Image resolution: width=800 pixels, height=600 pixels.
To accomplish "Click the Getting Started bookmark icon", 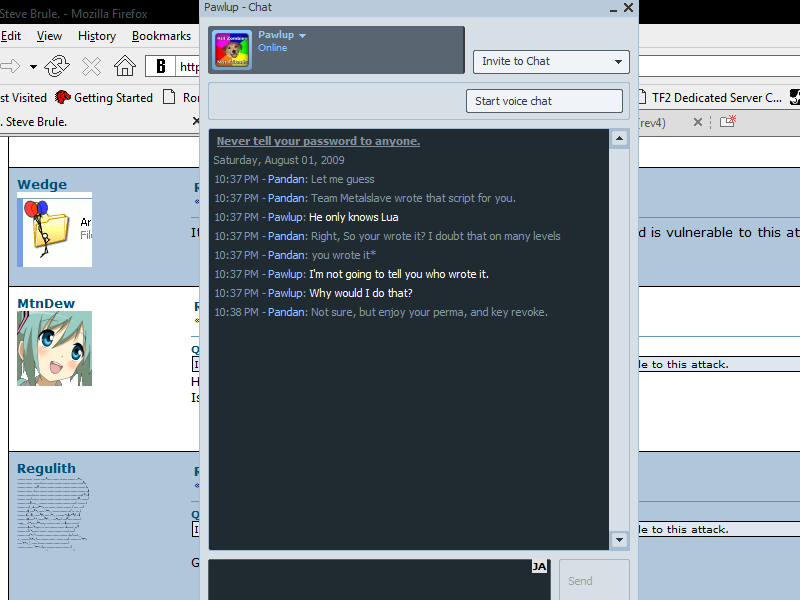I will [x=63, y=97].
